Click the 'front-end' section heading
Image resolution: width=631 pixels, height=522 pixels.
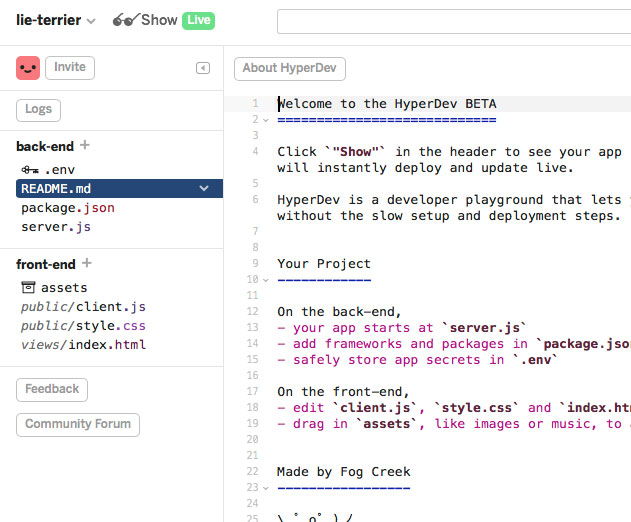pyautogui.click(x=46, y=264)
